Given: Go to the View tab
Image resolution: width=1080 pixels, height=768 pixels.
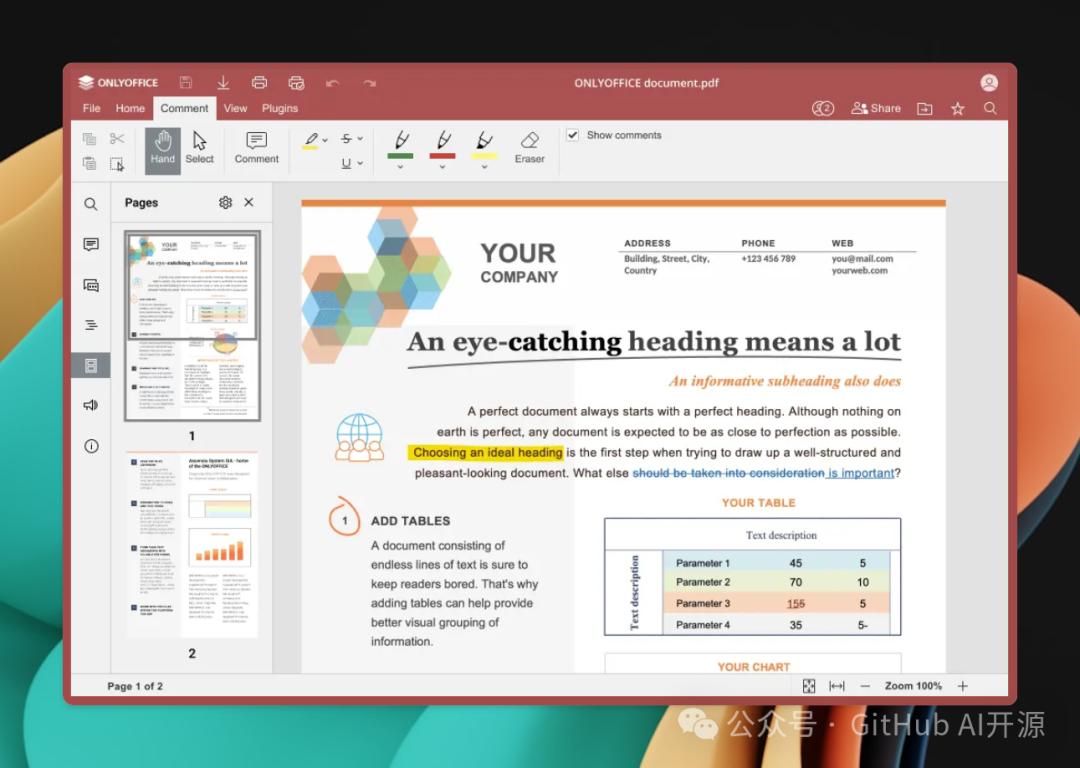Looking at the screenshot, I should 235,108.
